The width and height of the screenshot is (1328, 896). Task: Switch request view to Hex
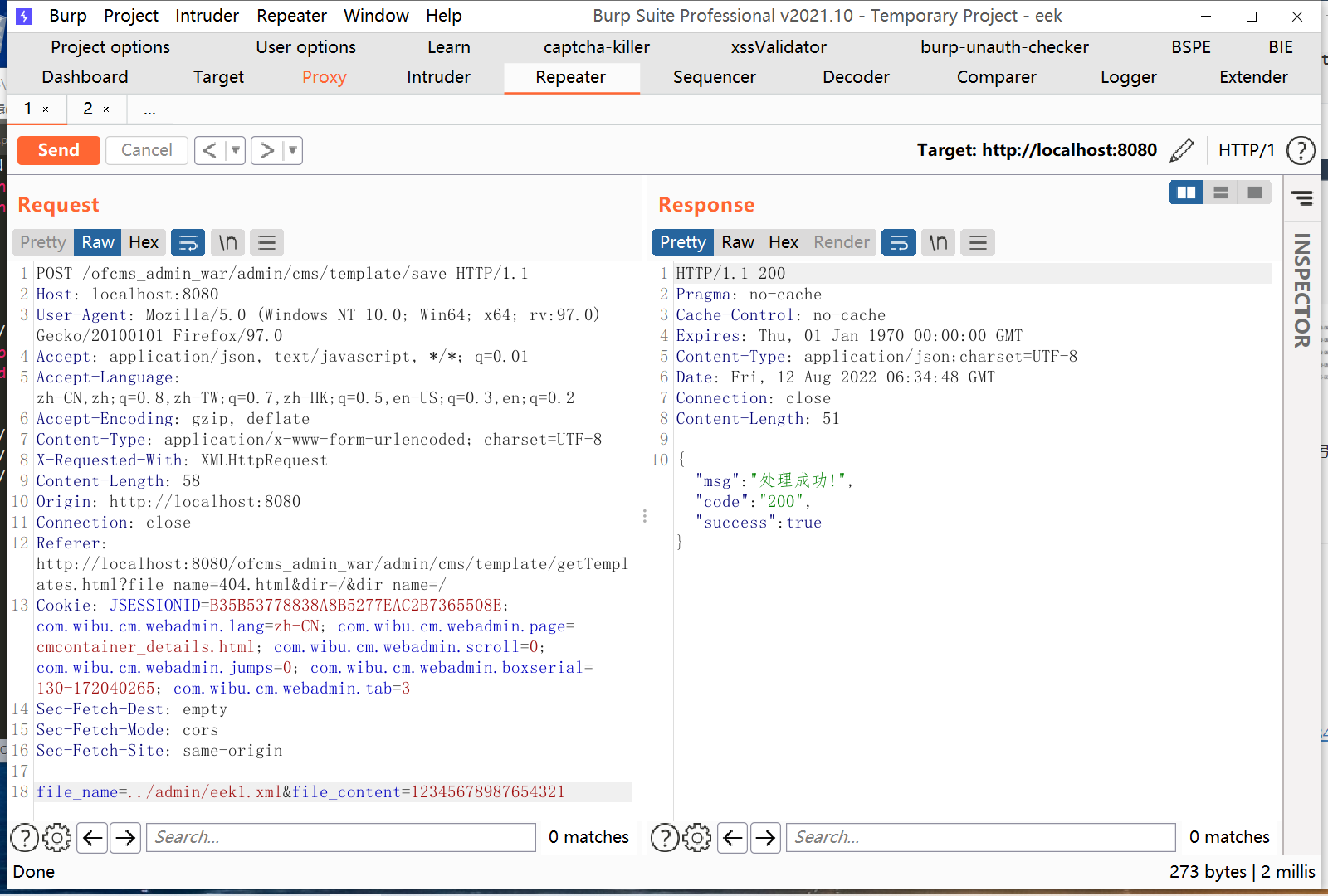144,242
